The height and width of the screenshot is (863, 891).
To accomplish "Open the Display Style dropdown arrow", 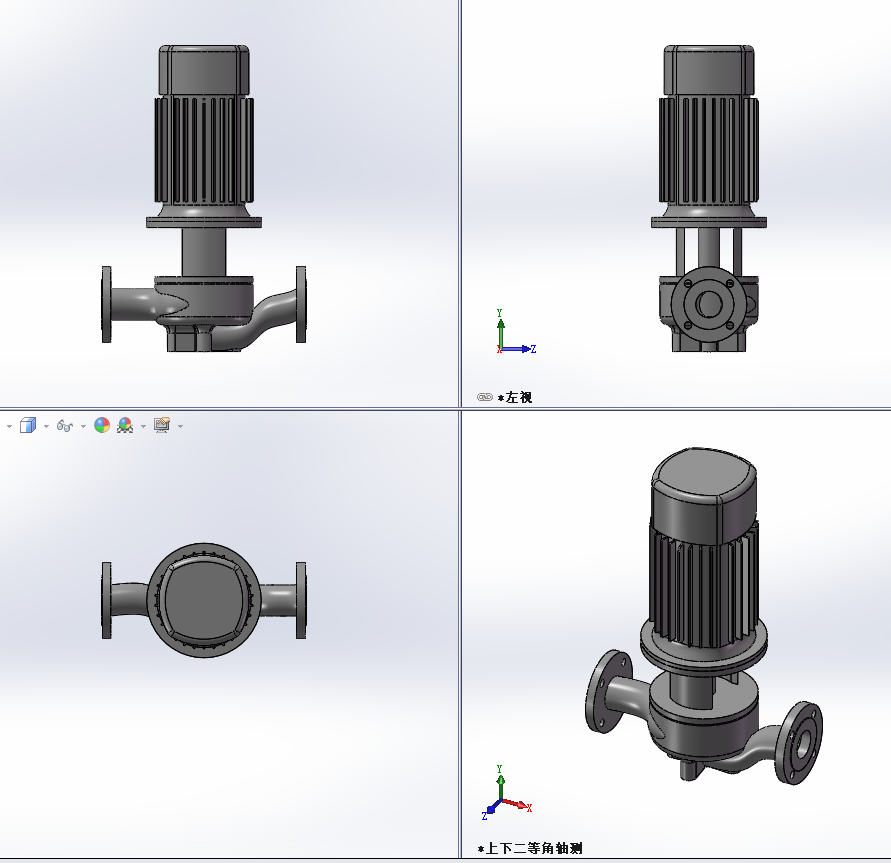I will [47, 426].
